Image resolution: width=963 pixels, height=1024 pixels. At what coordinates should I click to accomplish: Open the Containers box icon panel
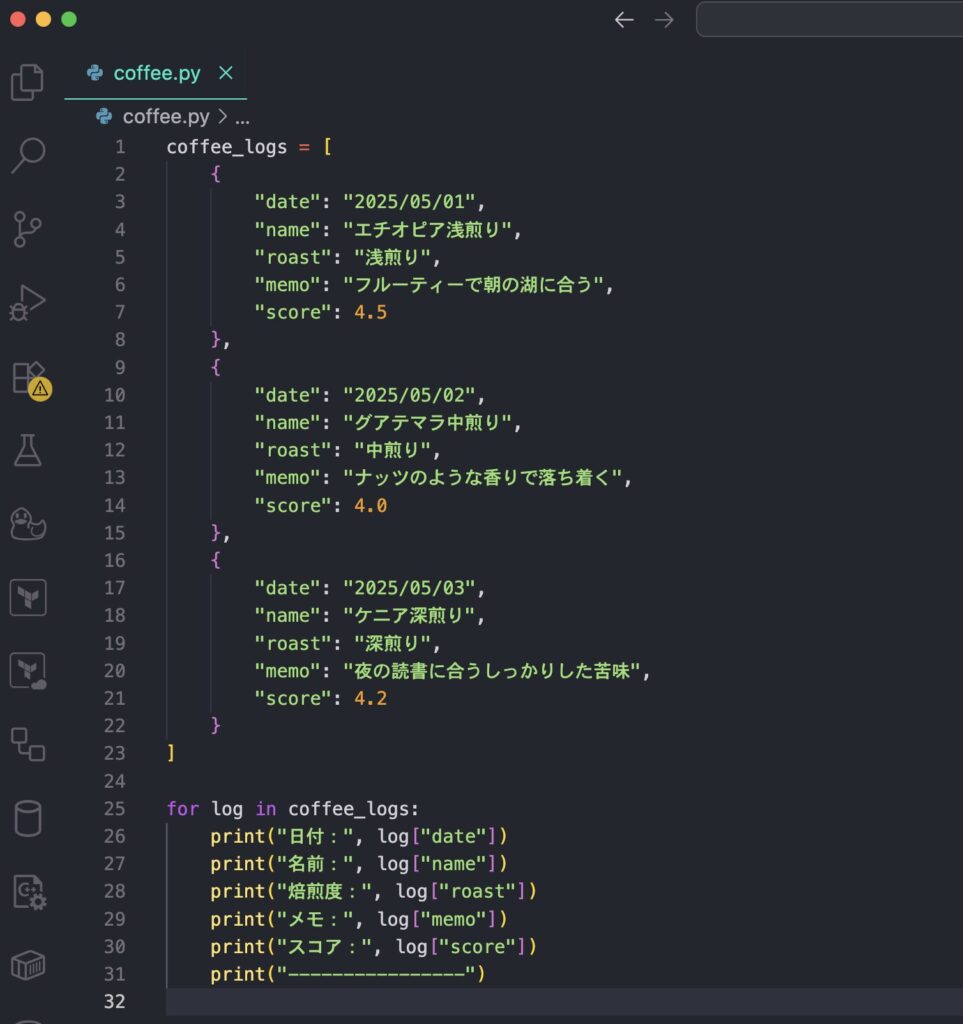pos(28,965)
